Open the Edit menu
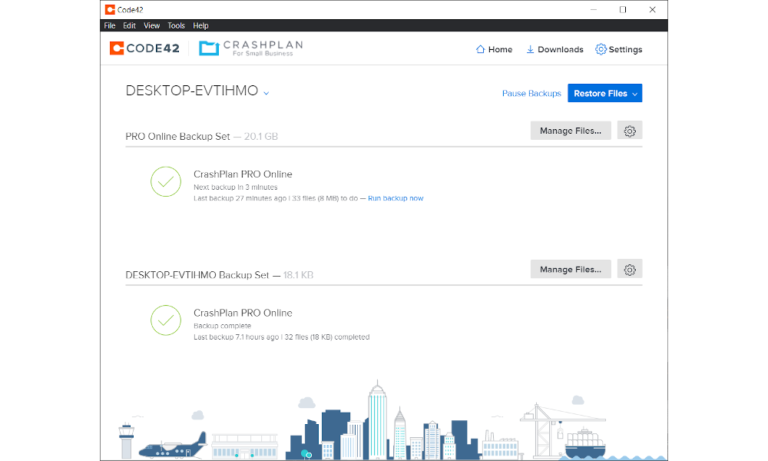 pos(129,25)
